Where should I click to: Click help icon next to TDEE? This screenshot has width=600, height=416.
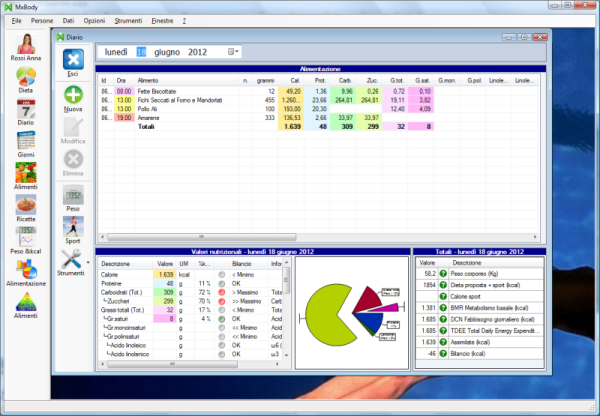point(443,331)
